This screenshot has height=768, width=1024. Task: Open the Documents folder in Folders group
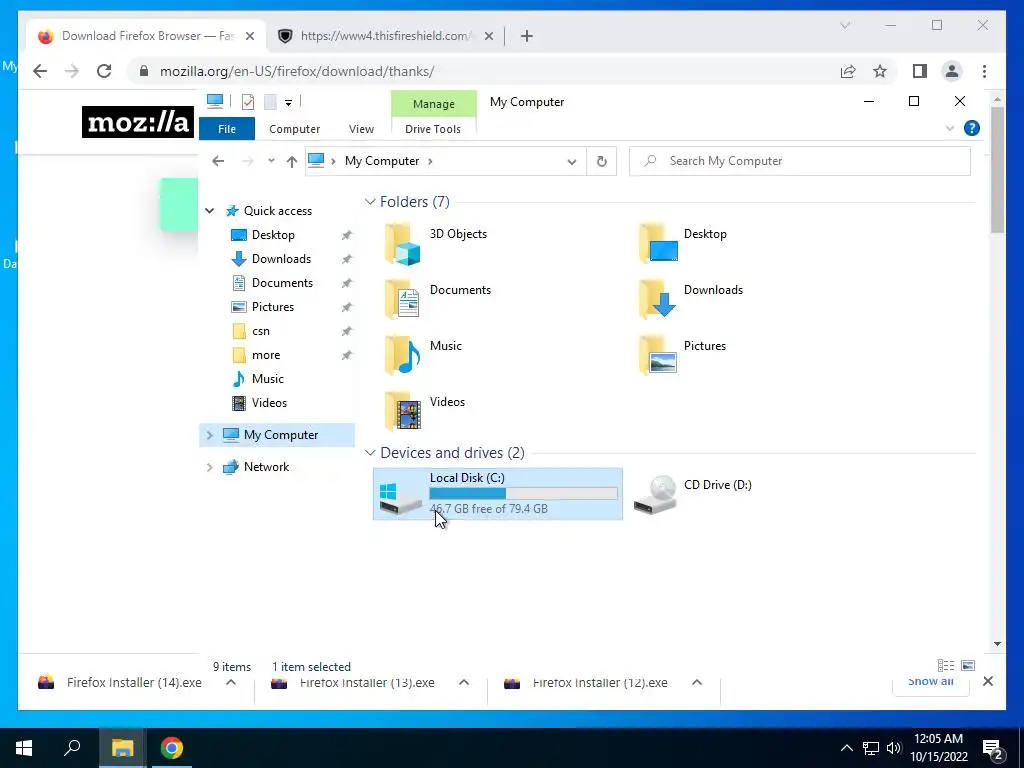(x=438, y=299)
